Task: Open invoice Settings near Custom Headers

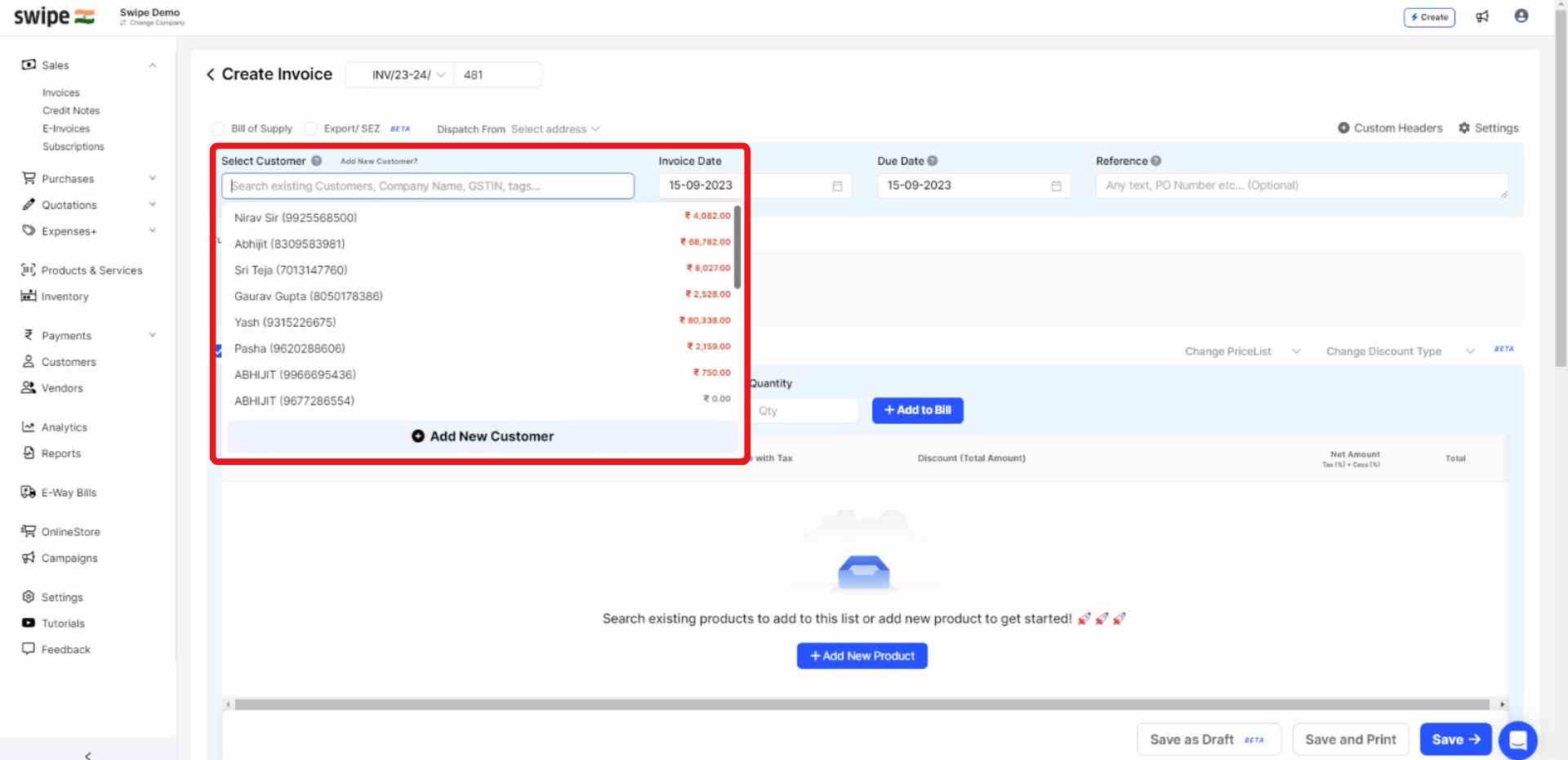Action: pos(1488,128)
